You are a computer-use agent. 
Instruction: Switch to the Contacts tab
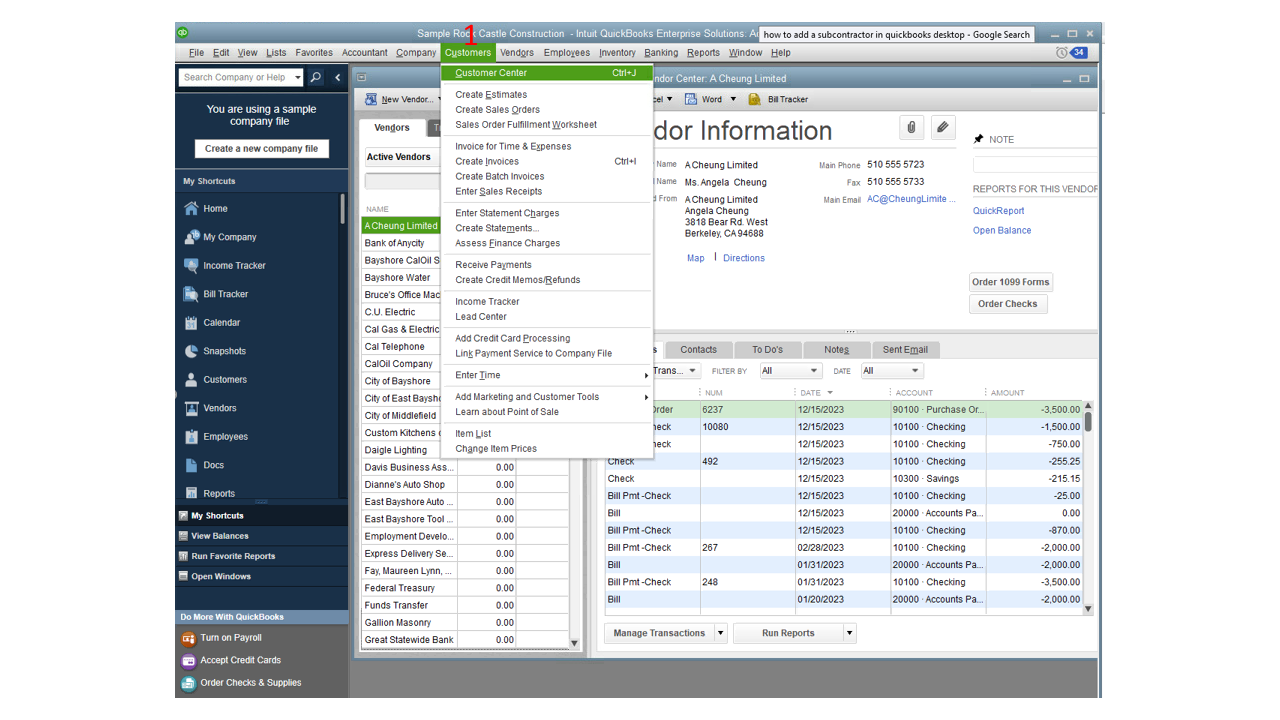(698, 349)
